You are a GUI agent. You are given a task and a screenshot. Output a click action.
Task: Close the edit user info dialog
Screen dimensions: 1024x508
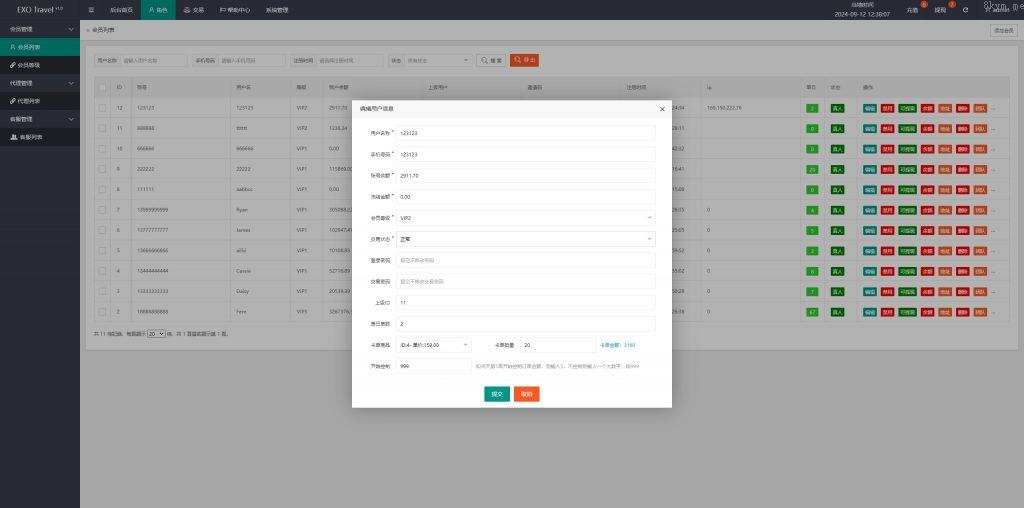[662, 109]
